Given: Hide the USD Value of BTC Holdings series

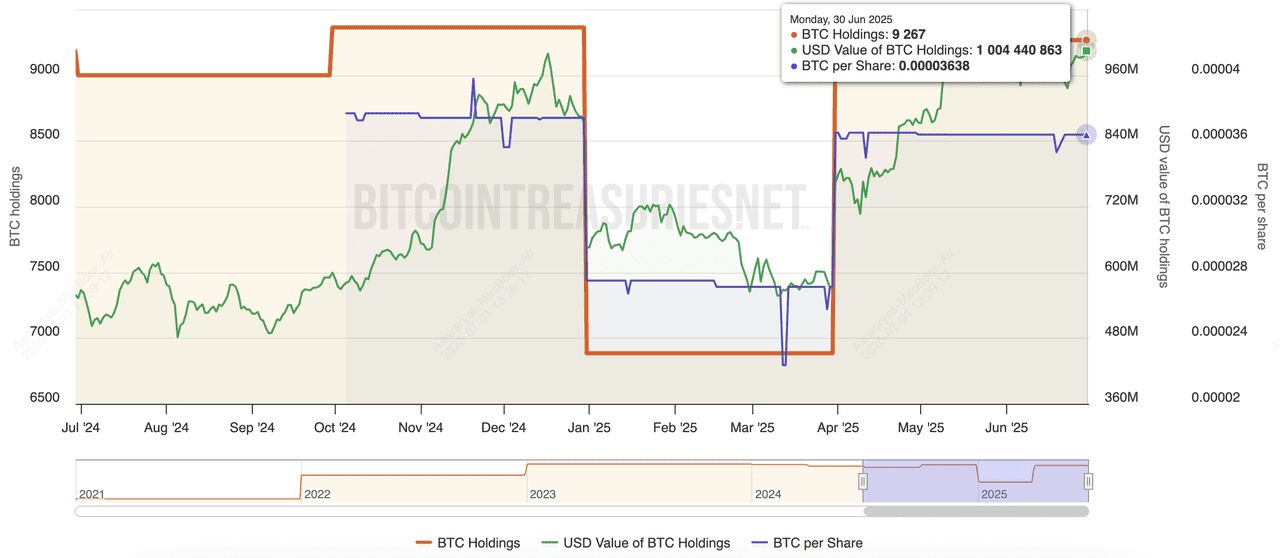Looking at the screenshot, I should tap(647, 543).
